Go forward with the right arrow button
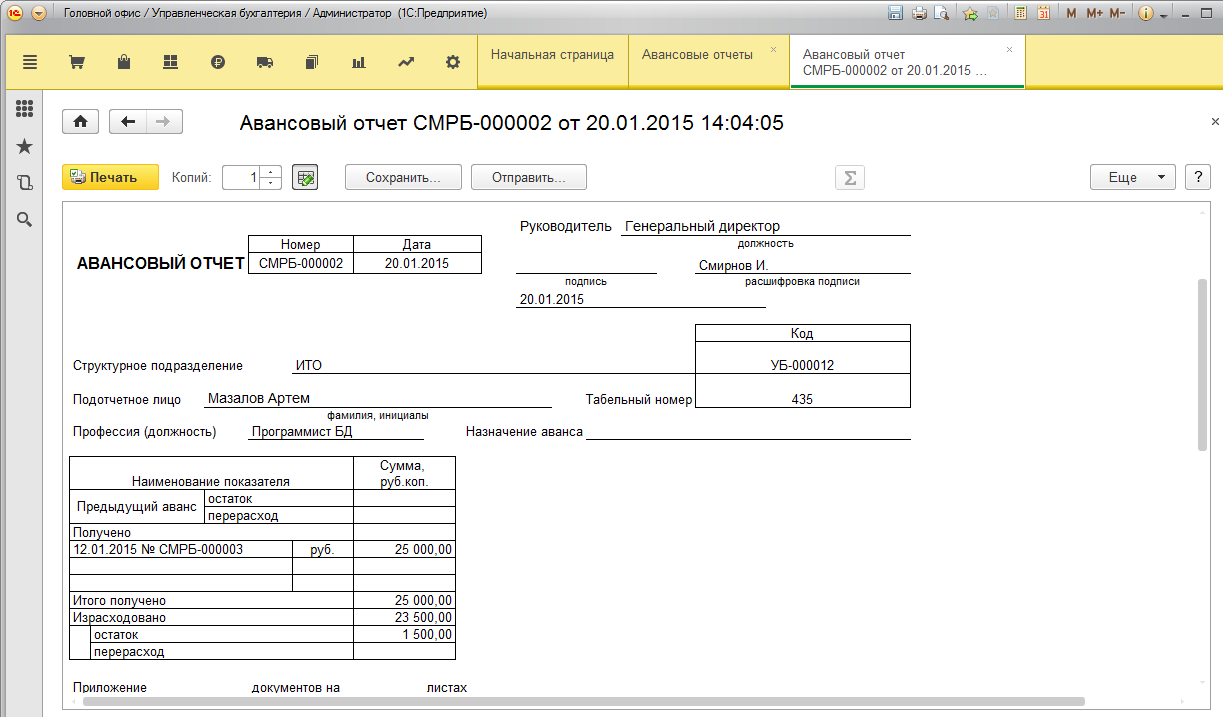The image size is (1223, 717). pyautogui.click(x=164, y=121)
